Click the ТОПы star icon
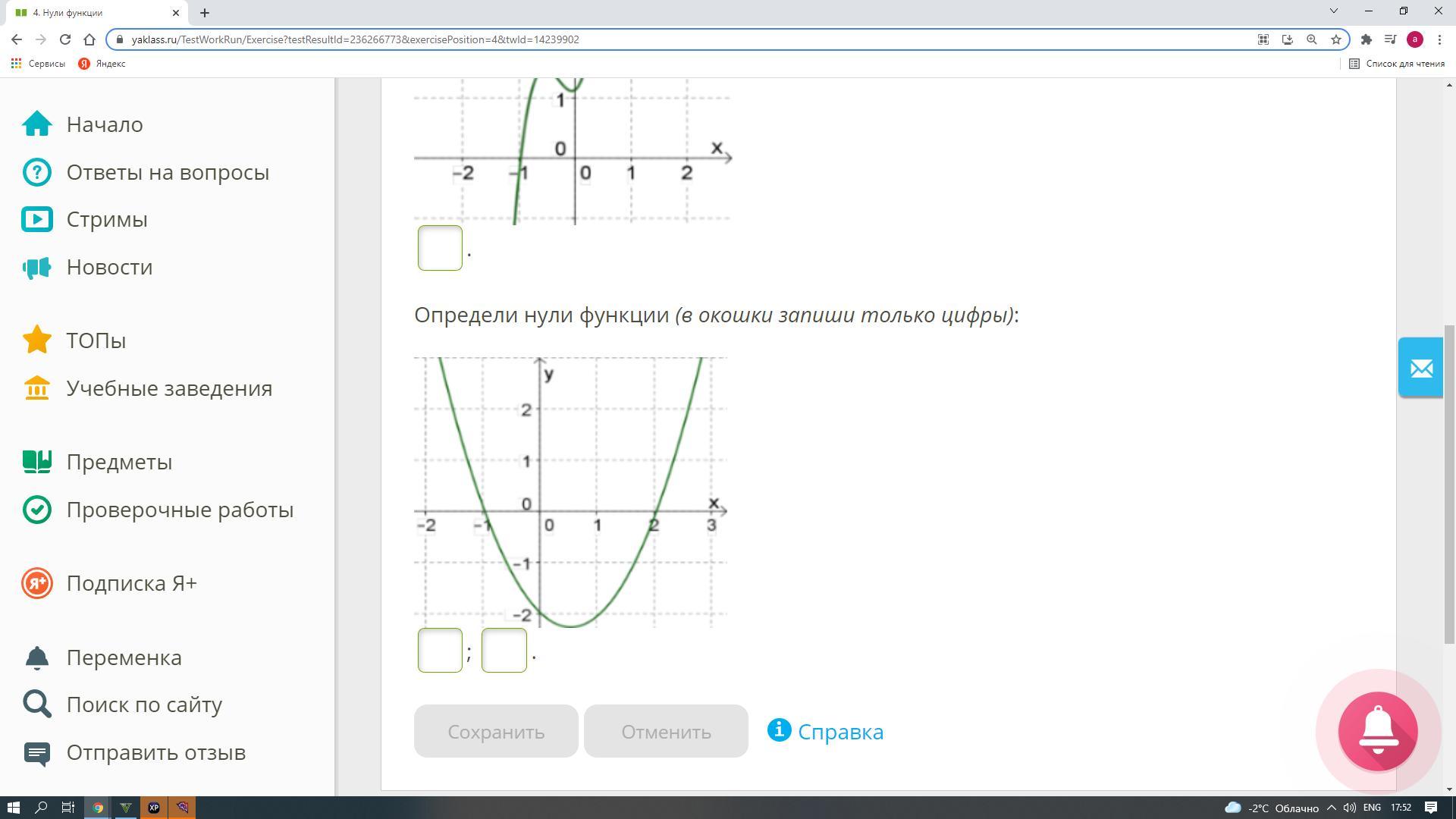The height and width of the screenshot is (819, 1456). click(x=36, y=340)
